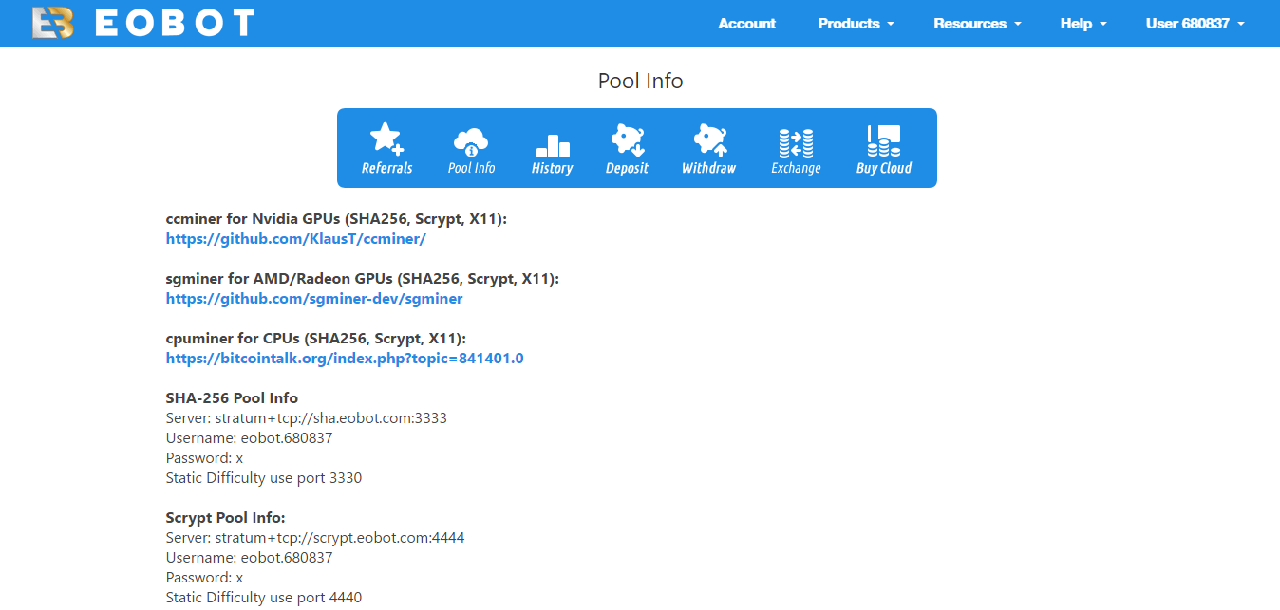
Task: Click the SHA-256 'Password: x' line
Action: coord(204,458)
